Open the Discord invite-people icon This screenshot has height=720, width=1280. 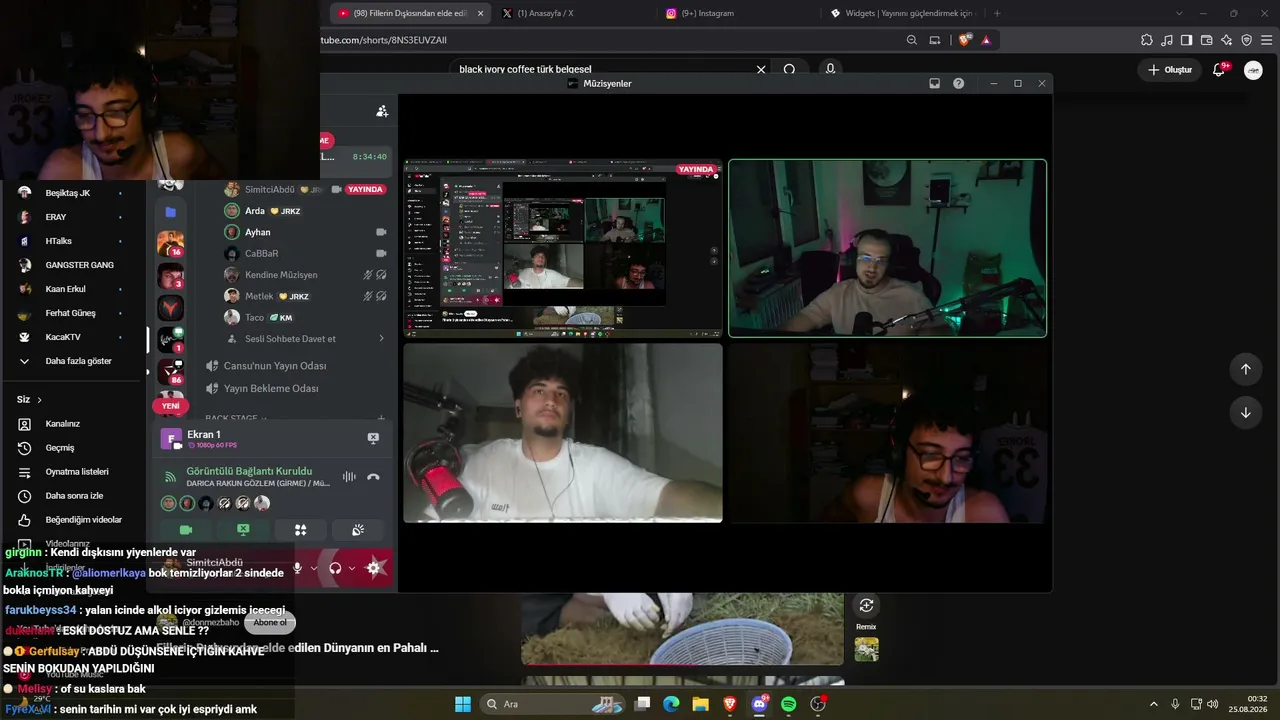point(382,111)
